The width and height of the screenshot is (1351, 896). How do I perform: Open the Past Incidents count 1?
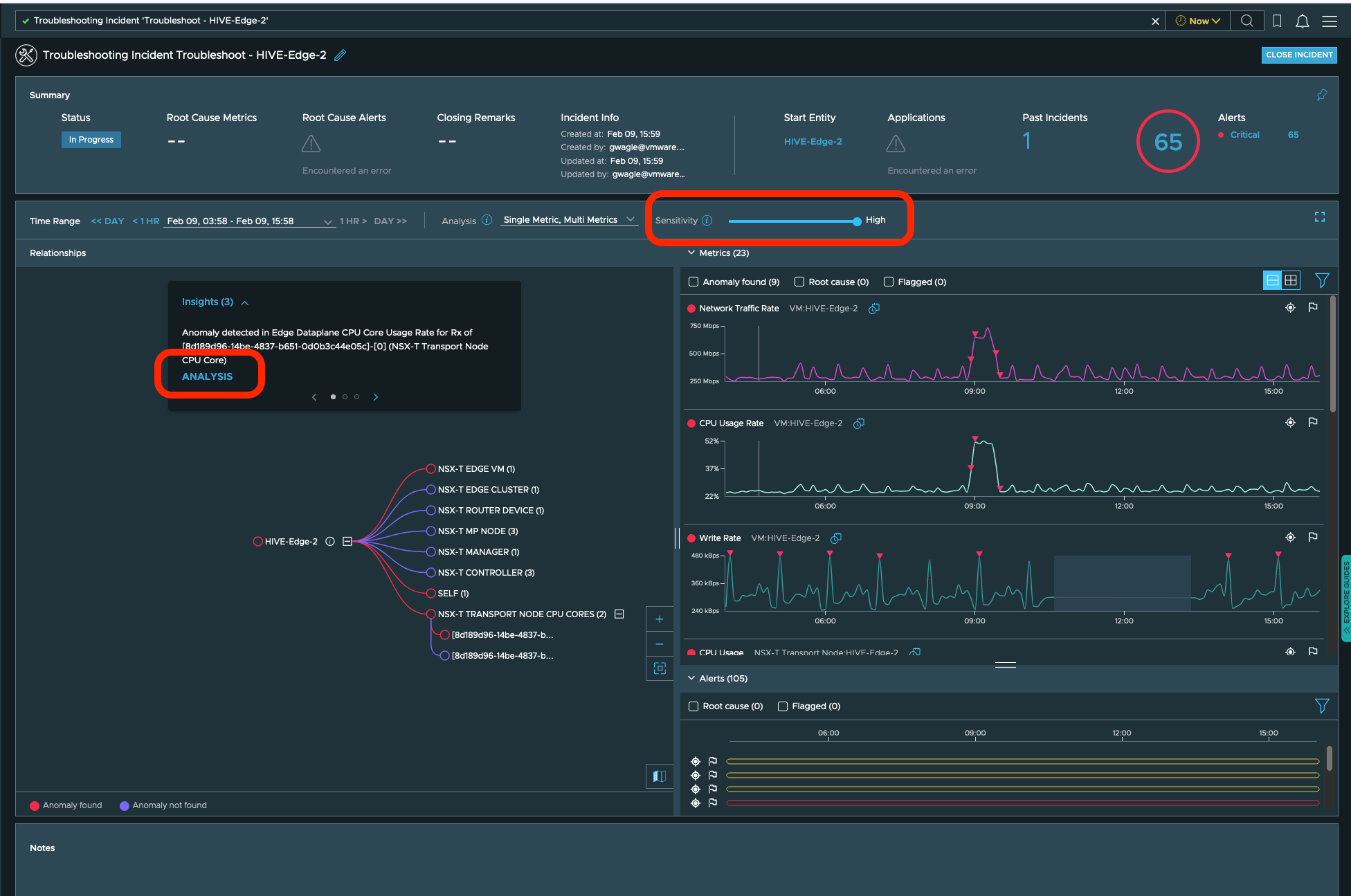pyautogui.click(x=1027, y=141)
